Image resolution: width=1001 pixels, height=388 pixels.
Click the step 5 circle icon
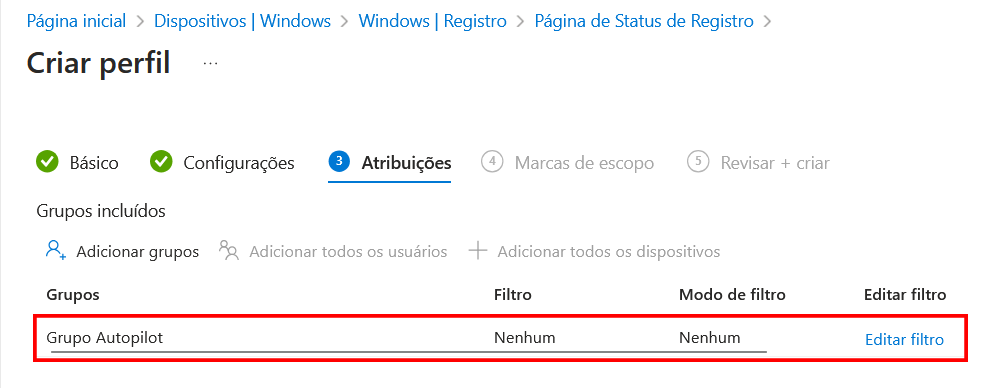(698, 162)
